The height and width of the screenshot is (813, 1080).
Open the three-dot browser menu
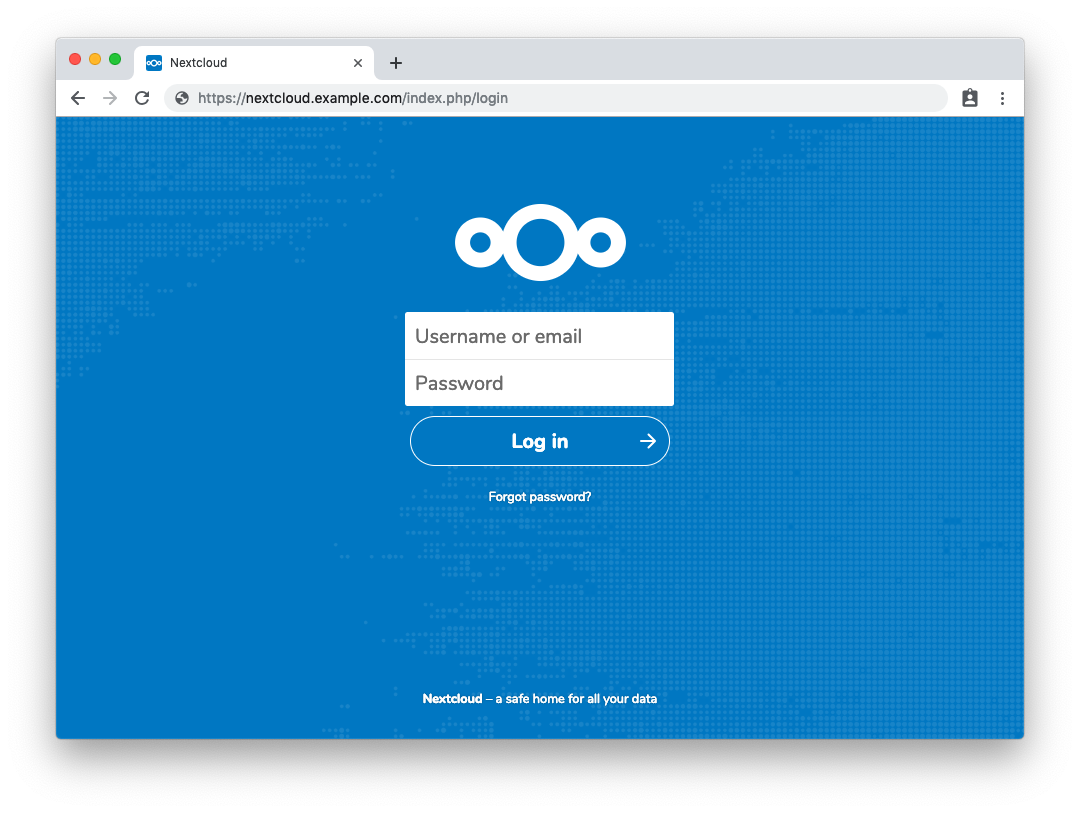(1002, 99)
